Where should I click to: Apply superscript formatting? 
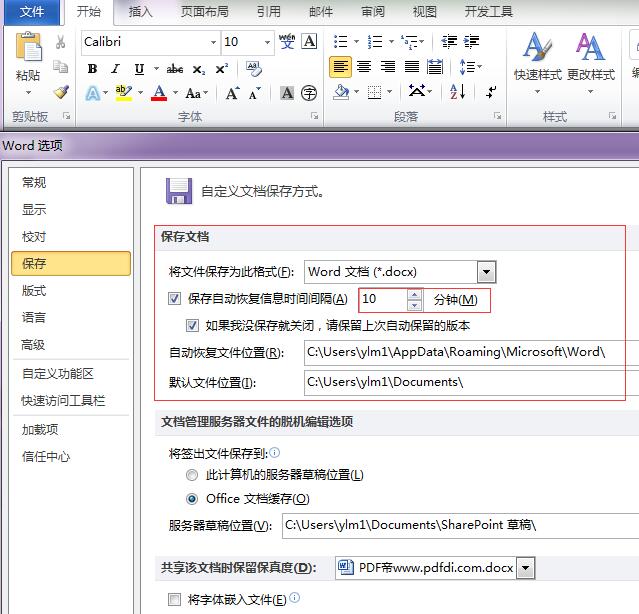222,69
